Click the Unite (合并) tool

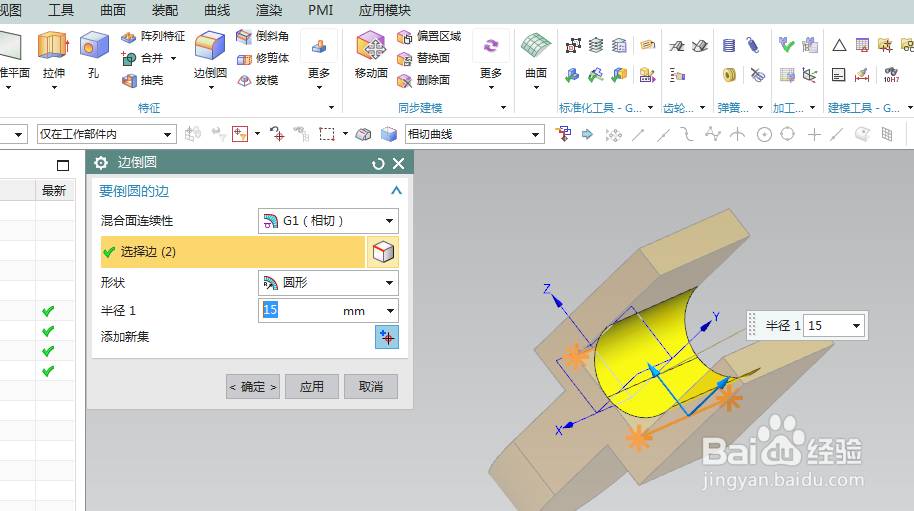142,58
